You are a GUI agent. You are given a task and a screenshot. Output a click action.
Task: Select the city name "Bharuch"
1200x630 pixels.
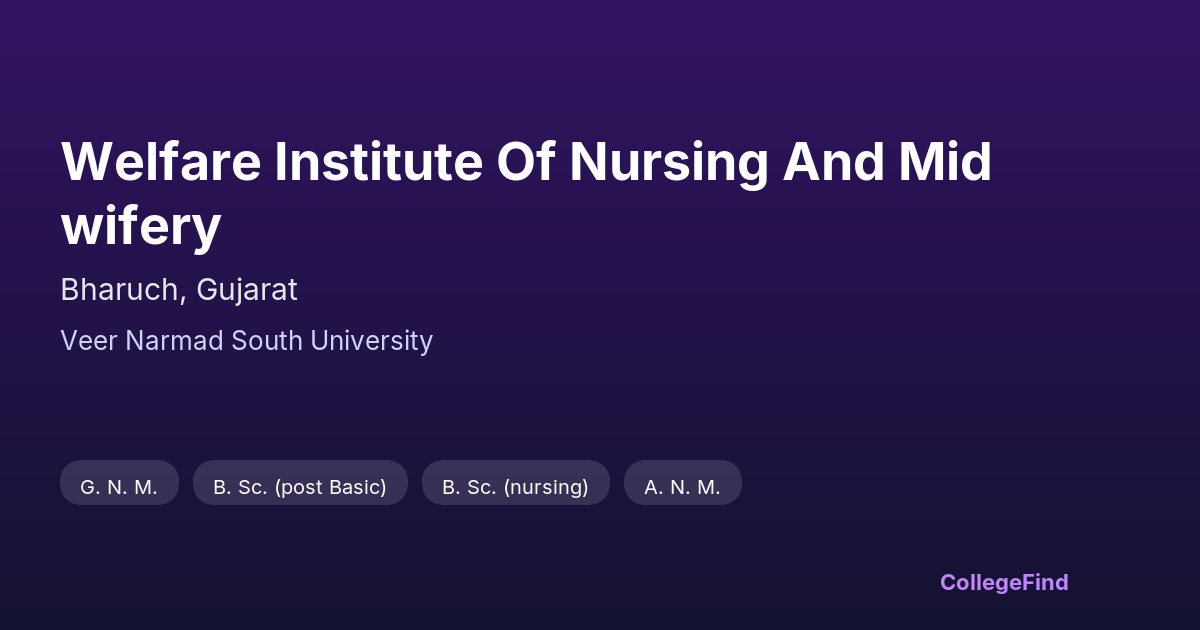[122, 290]
